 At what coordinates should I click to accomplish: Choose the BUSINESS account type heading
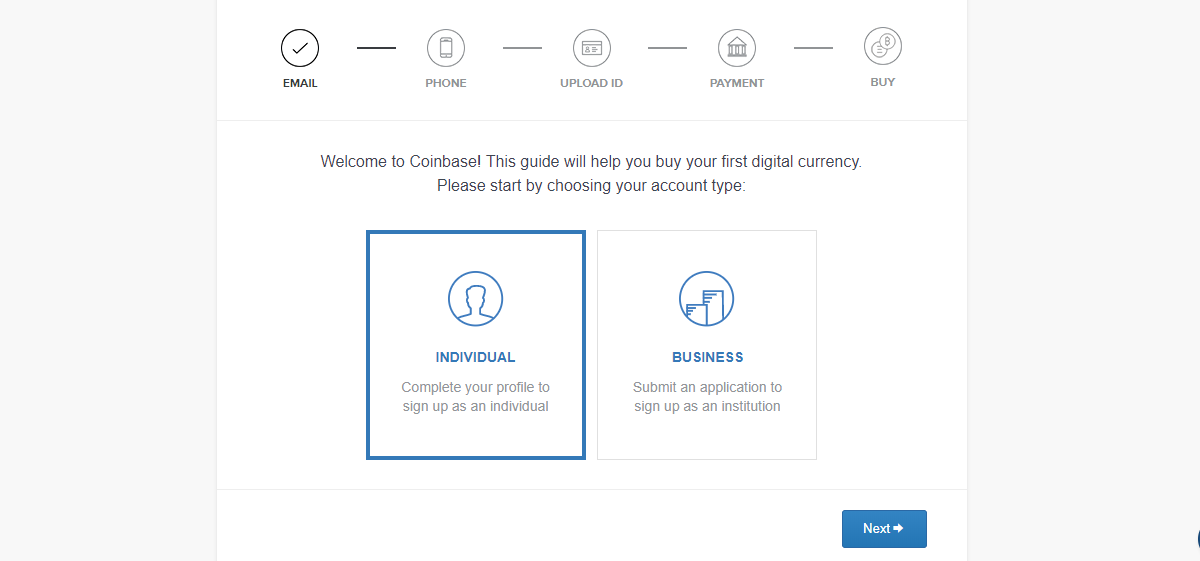coord(708,357)
